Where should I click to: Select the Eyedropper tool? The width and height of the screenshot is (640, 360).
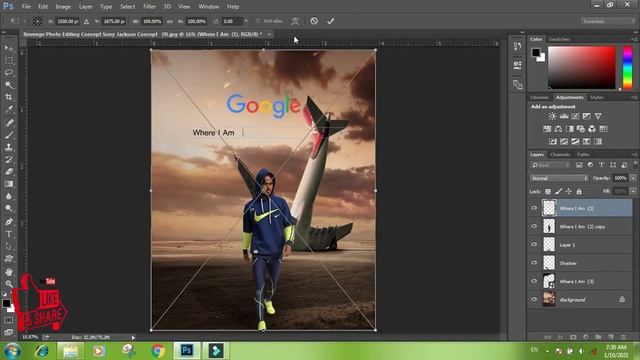pyautogui.click(x=9, y=109)
